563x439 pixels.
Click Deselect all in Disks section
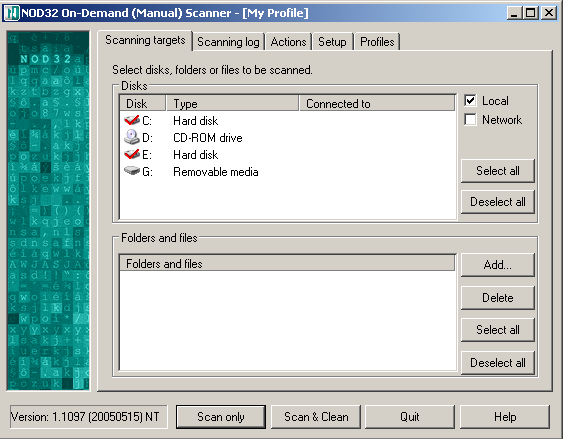tap(498, 202)
